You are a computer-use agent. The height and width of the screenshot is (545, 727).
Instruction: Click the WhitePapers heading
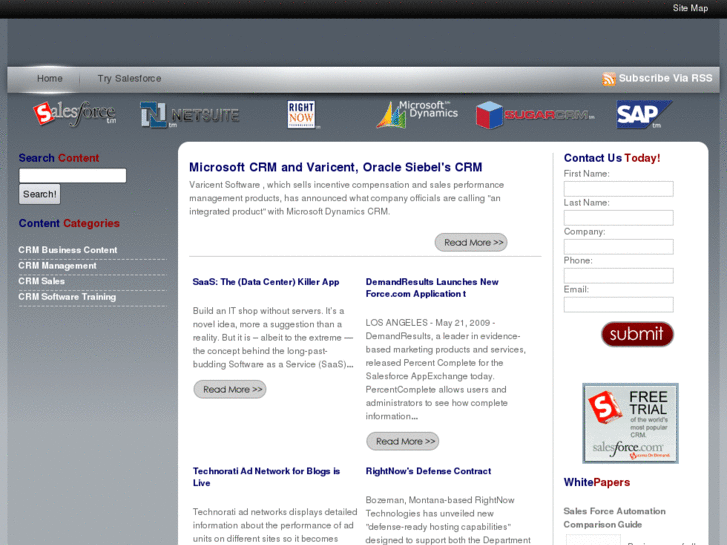point(596,482)
